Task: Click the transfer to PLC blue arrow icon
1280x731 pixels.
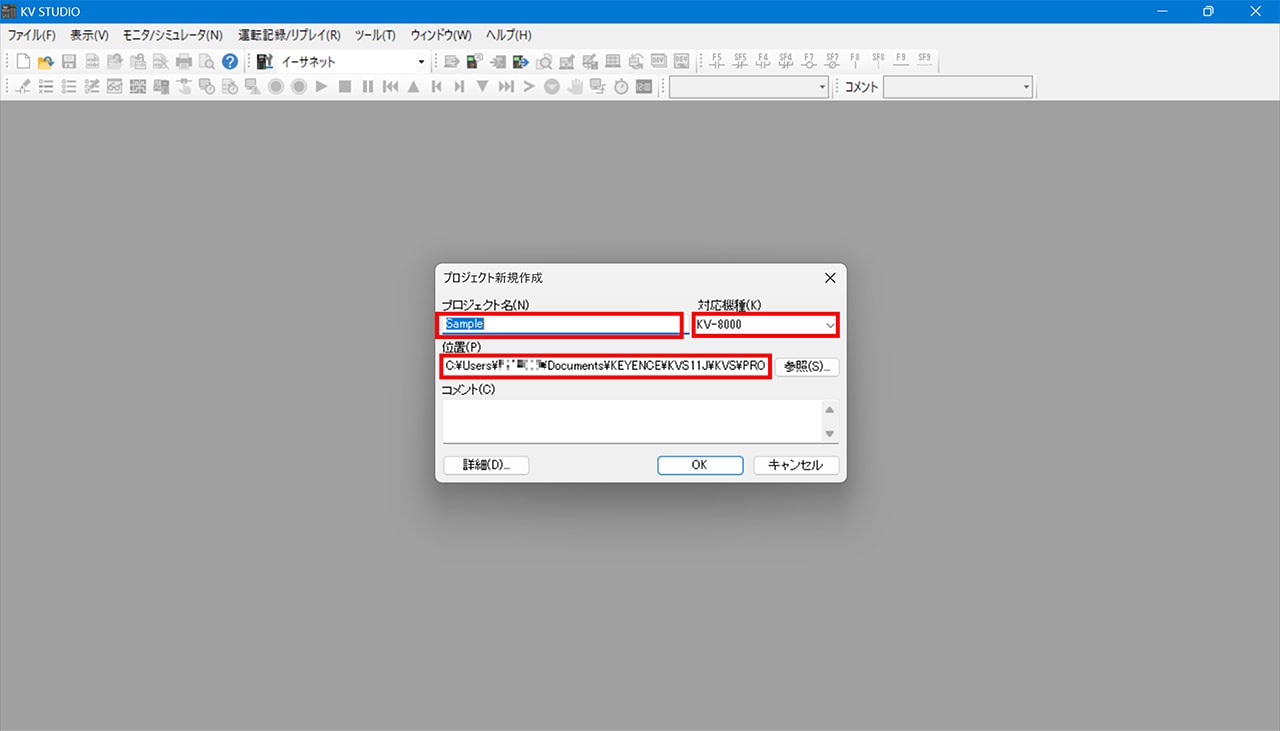Action: (x=520, y=62)
